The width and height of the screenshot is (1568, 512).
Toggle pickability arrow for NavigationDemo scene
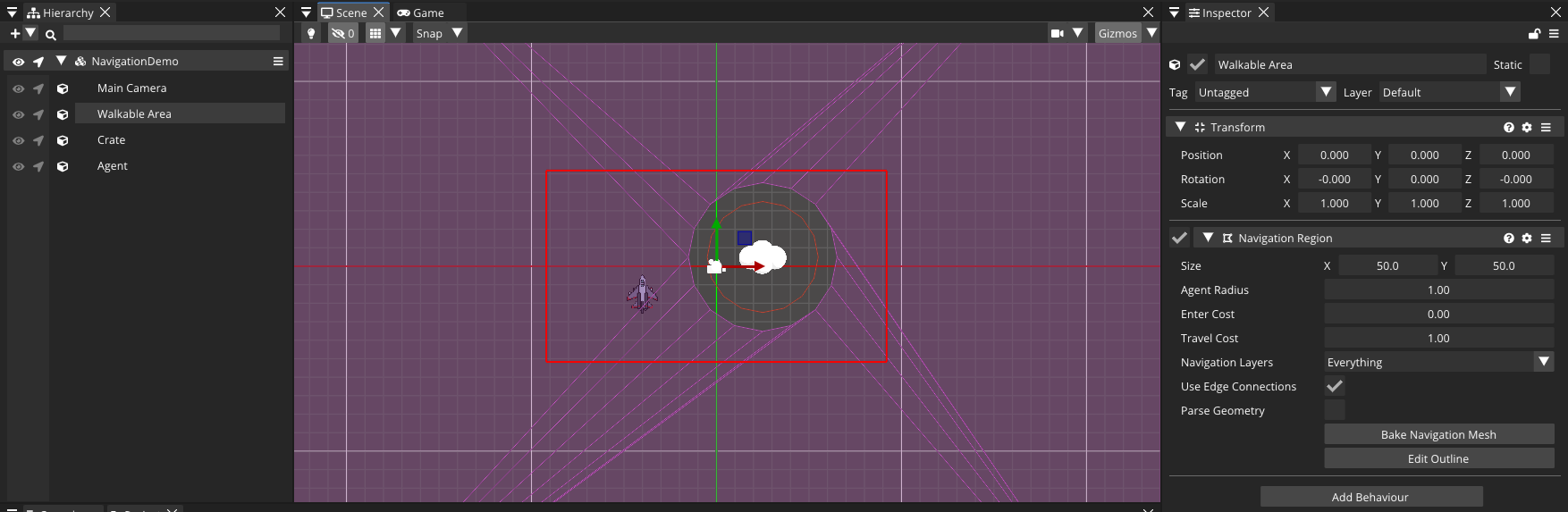tap(38, 62)
